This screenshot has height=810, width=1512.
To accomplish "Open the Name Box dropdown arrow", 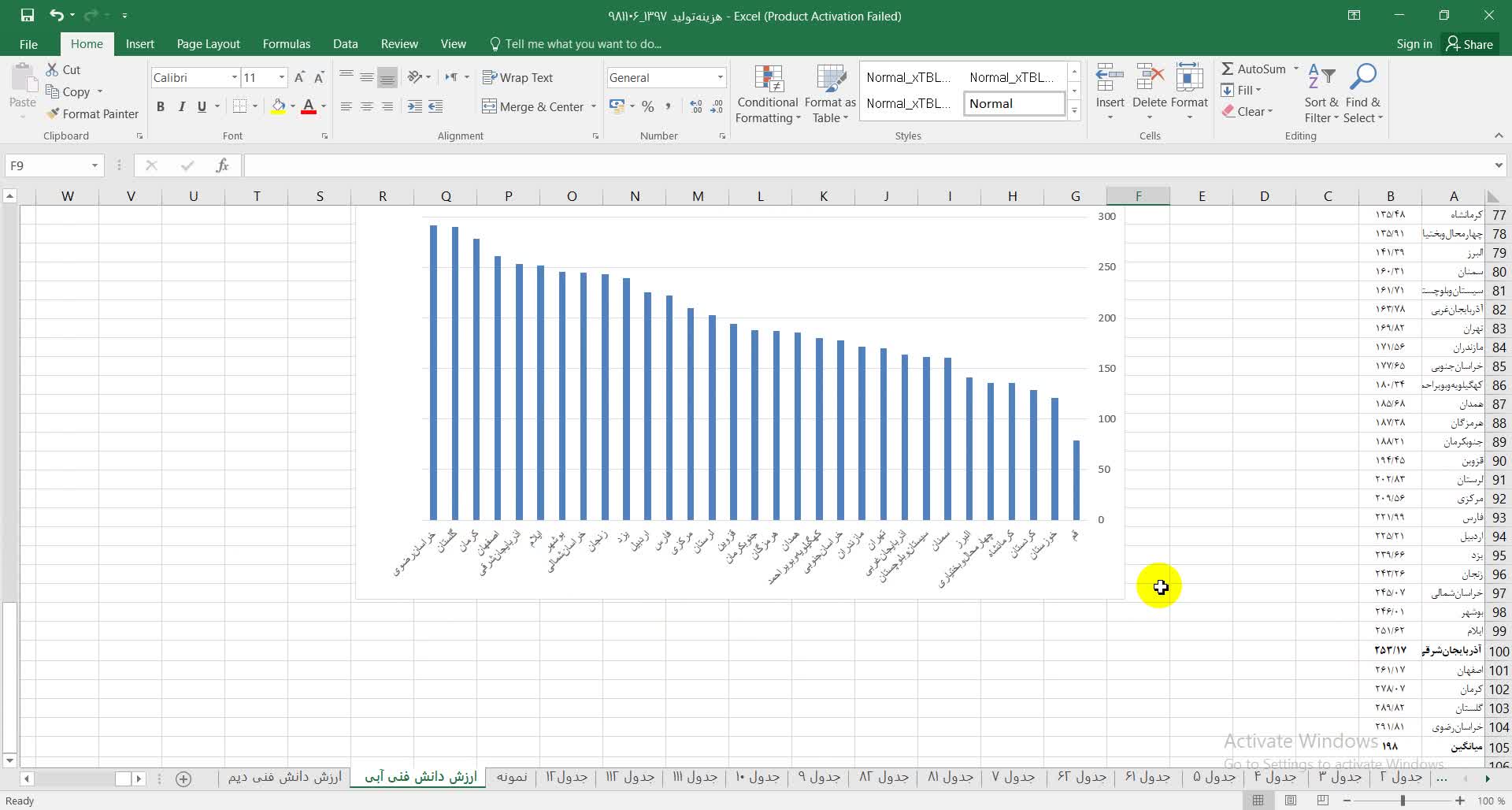I will tap(94, 165).
